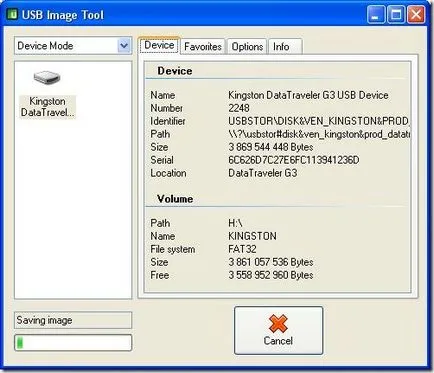
Task: Click the volume size '3 861 057 536 Bytes'
Action: 271,262
